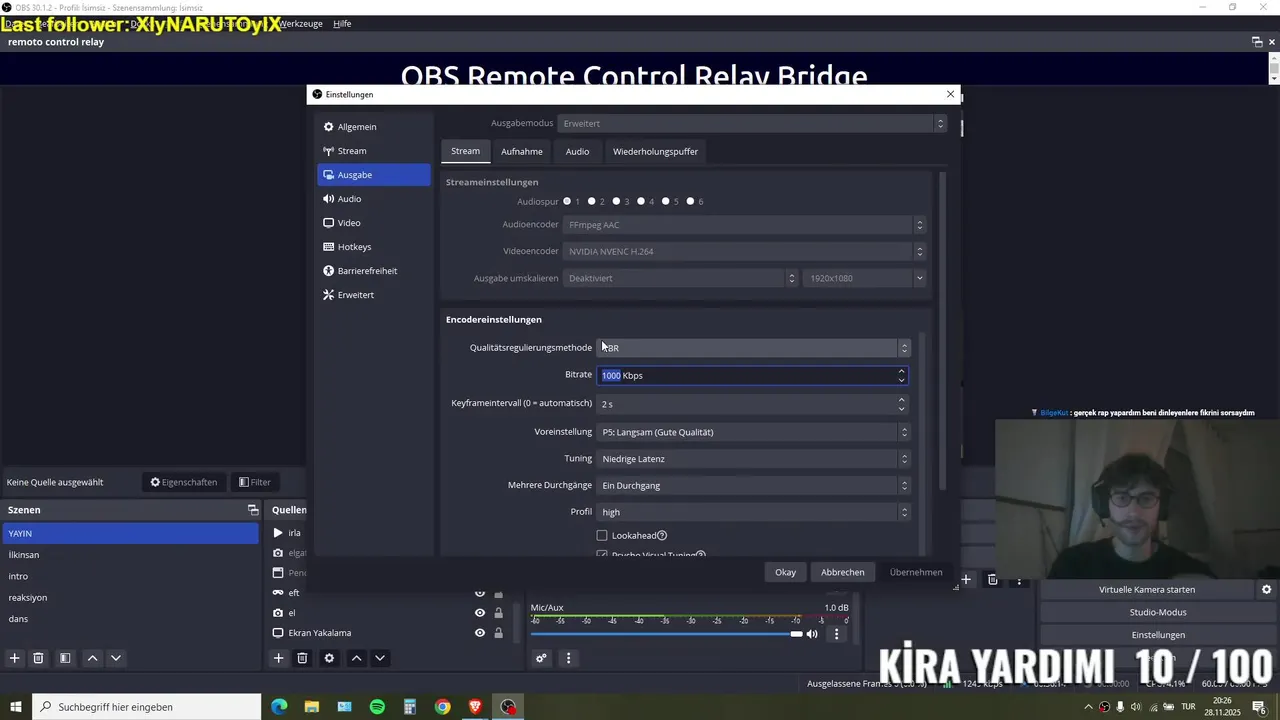Select Audiospur radio button 4

pyautogui.click(x=641, y=201)
